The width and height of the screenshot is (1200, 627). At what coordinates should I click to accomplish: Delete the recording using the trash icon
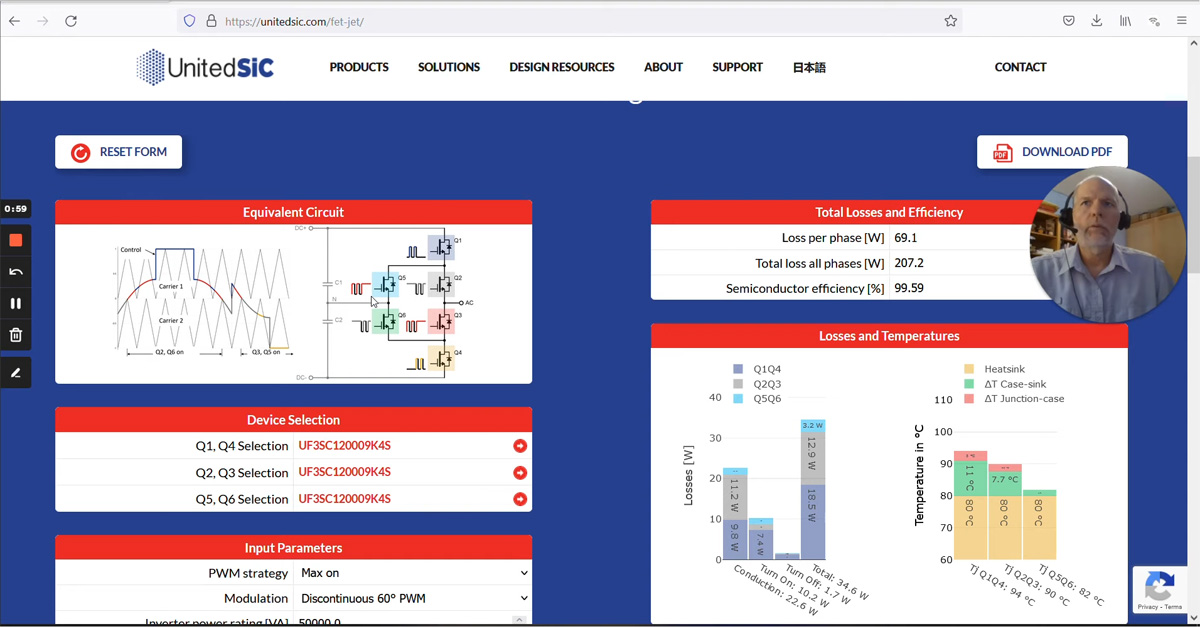pos(15,334)
